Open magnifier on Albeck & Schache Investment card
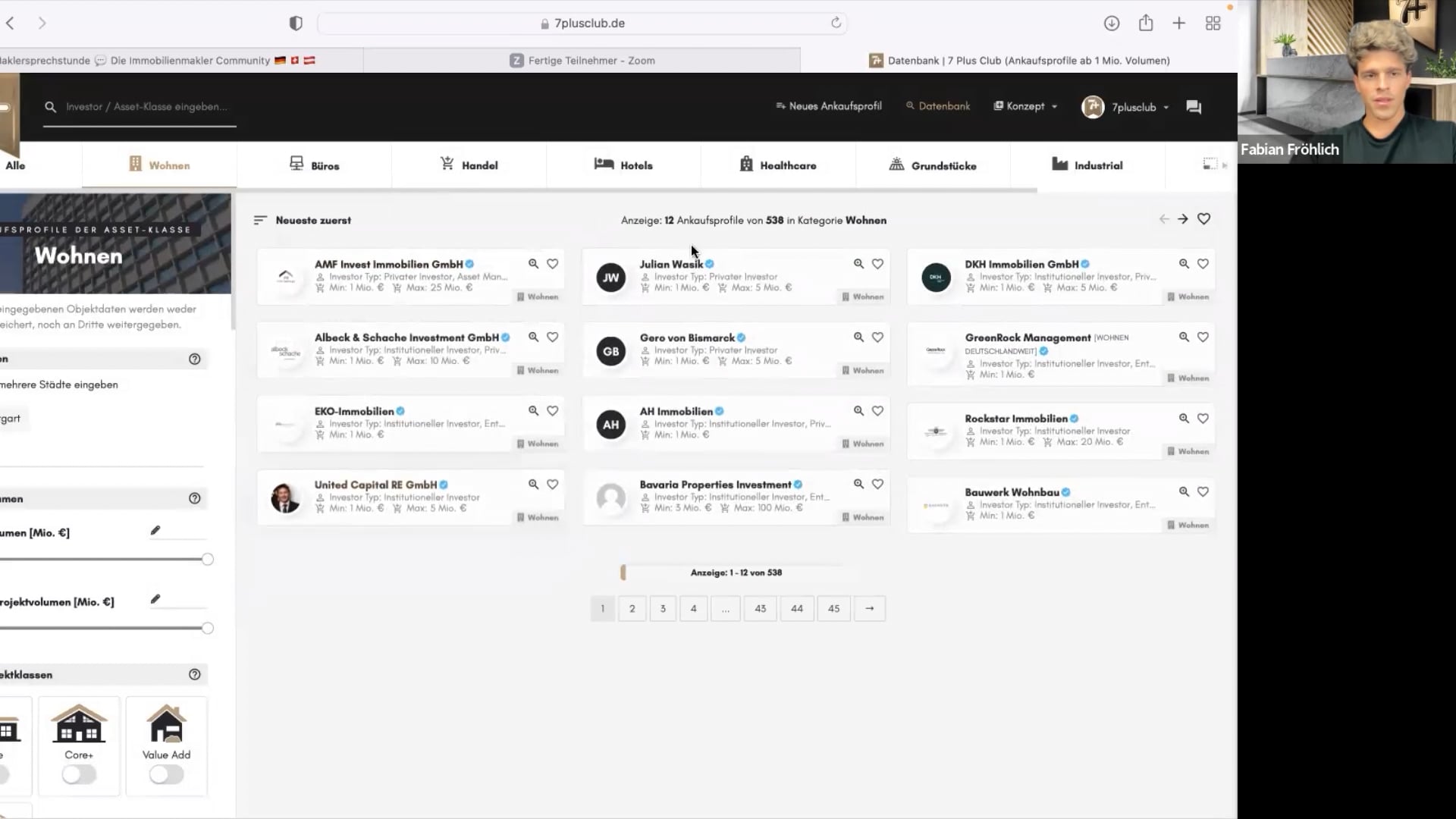This screenshot has height=819, width=1456. click(x=533, y=337)
